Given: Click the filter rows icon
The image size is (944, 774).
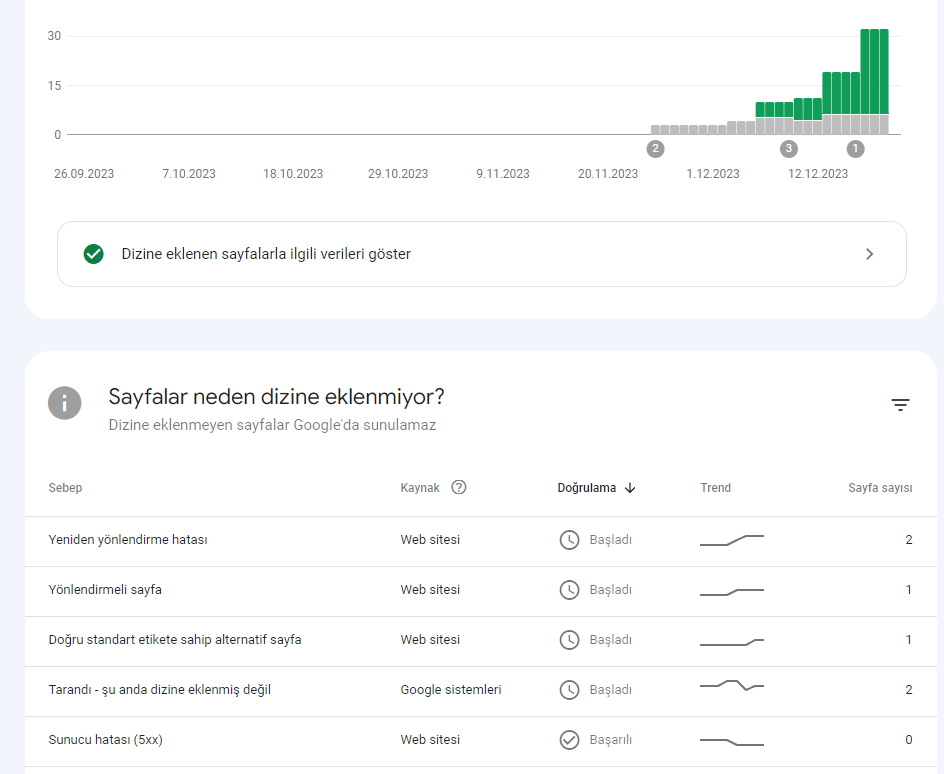Looking at the screenshot, I should (900, 405).
